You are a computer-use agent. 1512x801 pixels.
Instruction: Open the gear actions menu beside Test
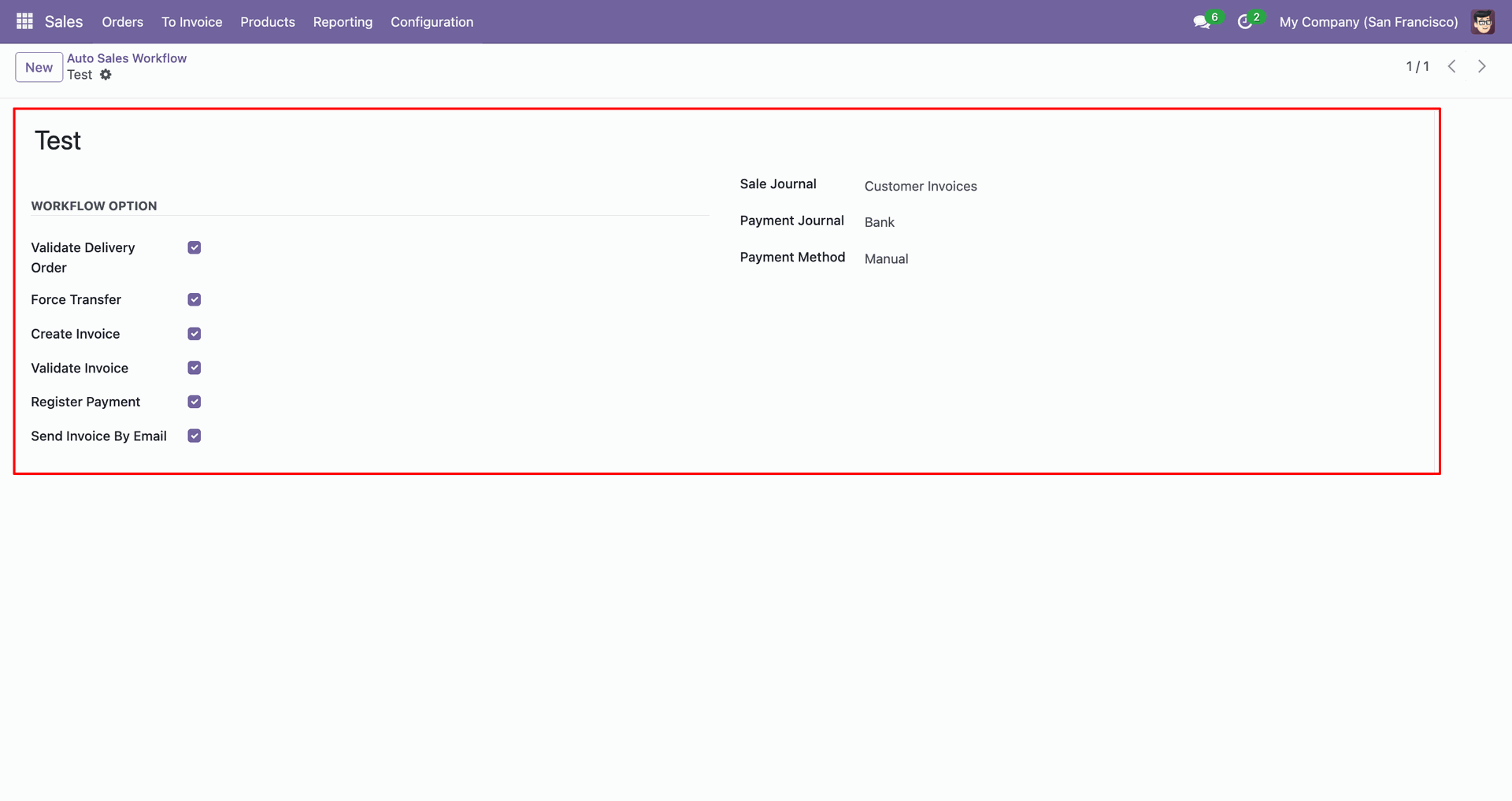tap(106, 75)
